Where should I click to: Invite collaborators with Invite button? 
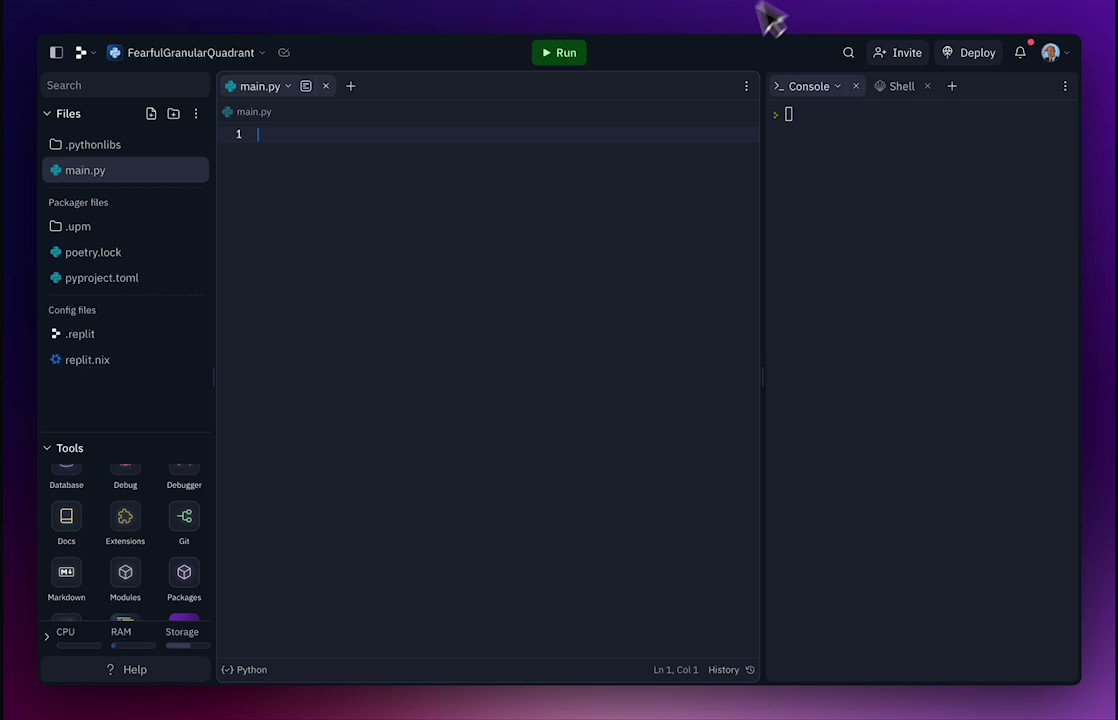[897, 53]
